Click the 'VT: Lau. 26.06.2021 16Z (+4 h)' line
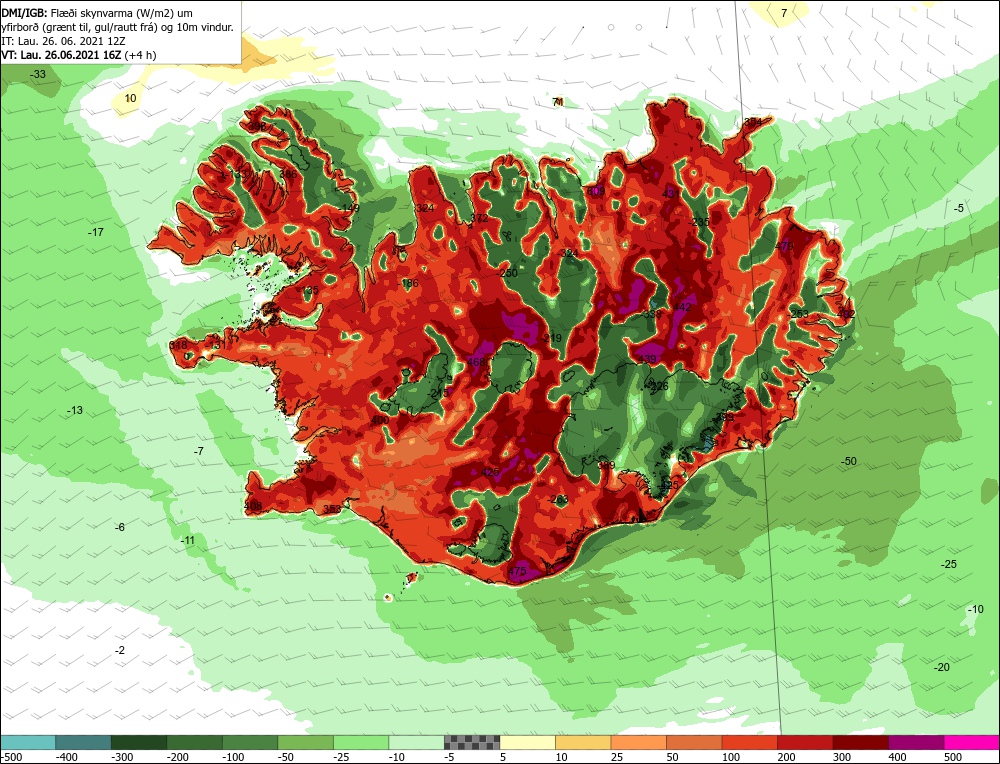This screenshot has width=1000, height=764. point(78,55)
